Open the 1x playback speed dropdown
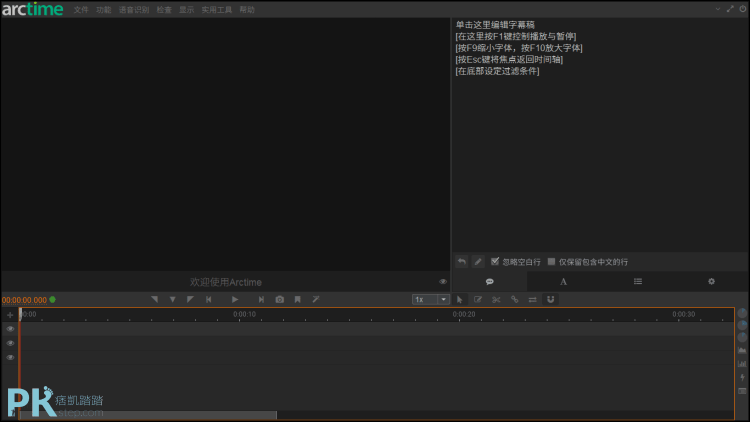Viewport: 750px width, 422px height. (x=431, y=300)
